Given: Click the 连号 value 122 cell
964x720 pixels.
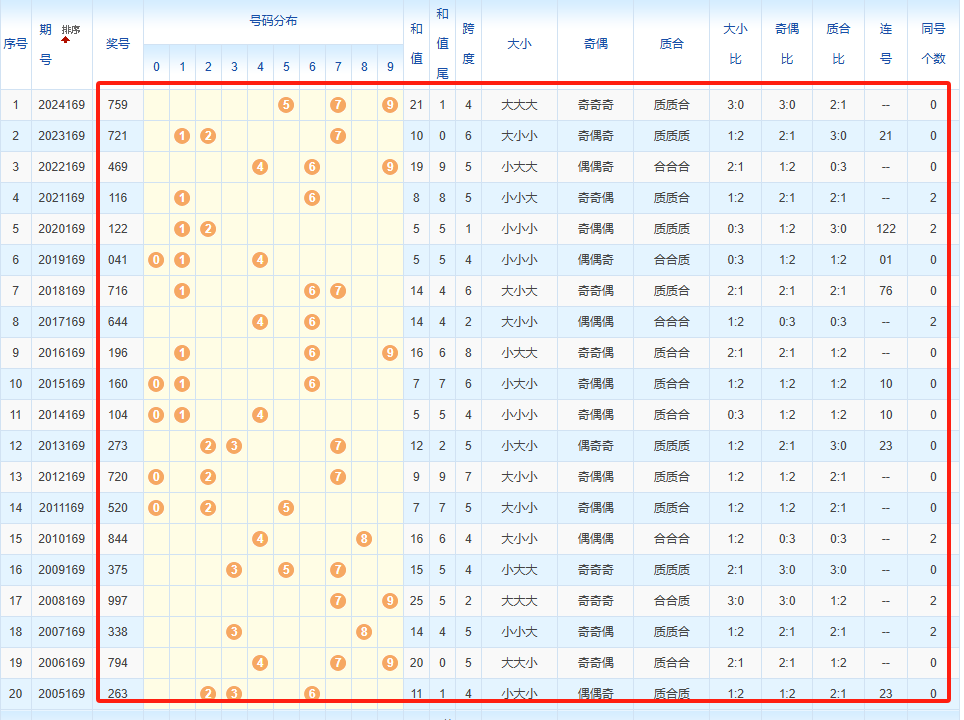Looking at the screenshot, I should [885, 229].
